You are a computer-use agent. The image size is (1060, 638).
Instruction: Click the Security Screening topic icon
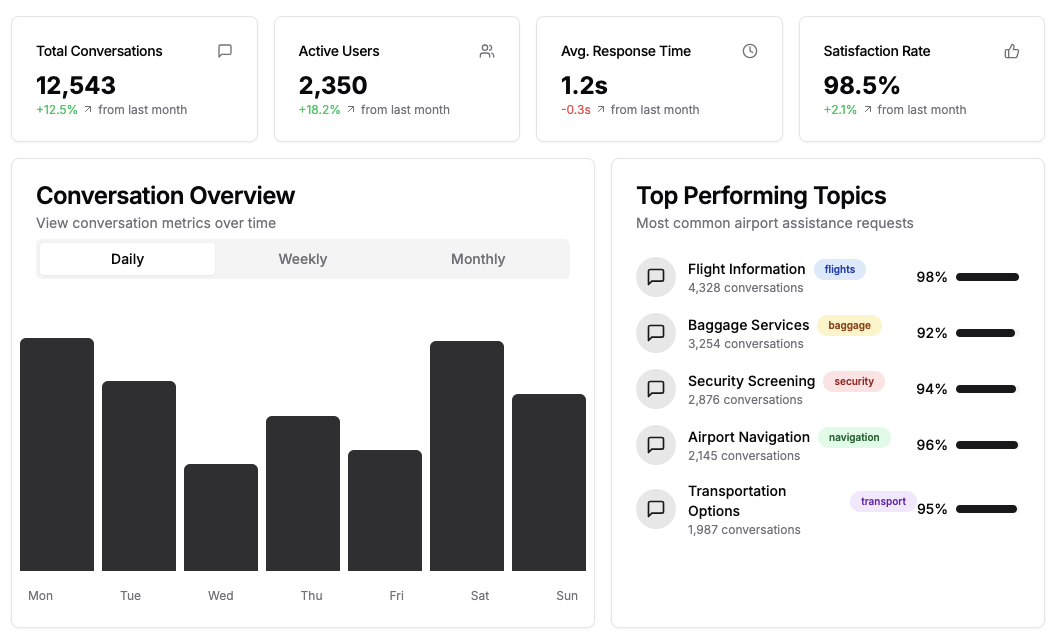pyautogui.click(x=656, y=389)
